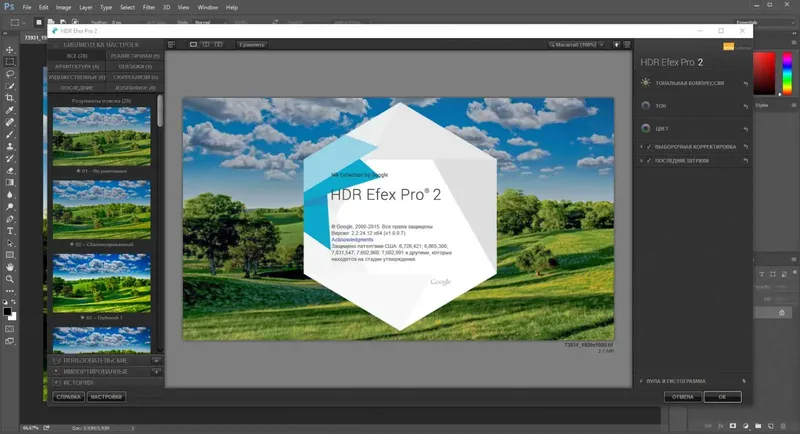
Task: Expand Последние штрихи section triangle
Action: point(641,161)
